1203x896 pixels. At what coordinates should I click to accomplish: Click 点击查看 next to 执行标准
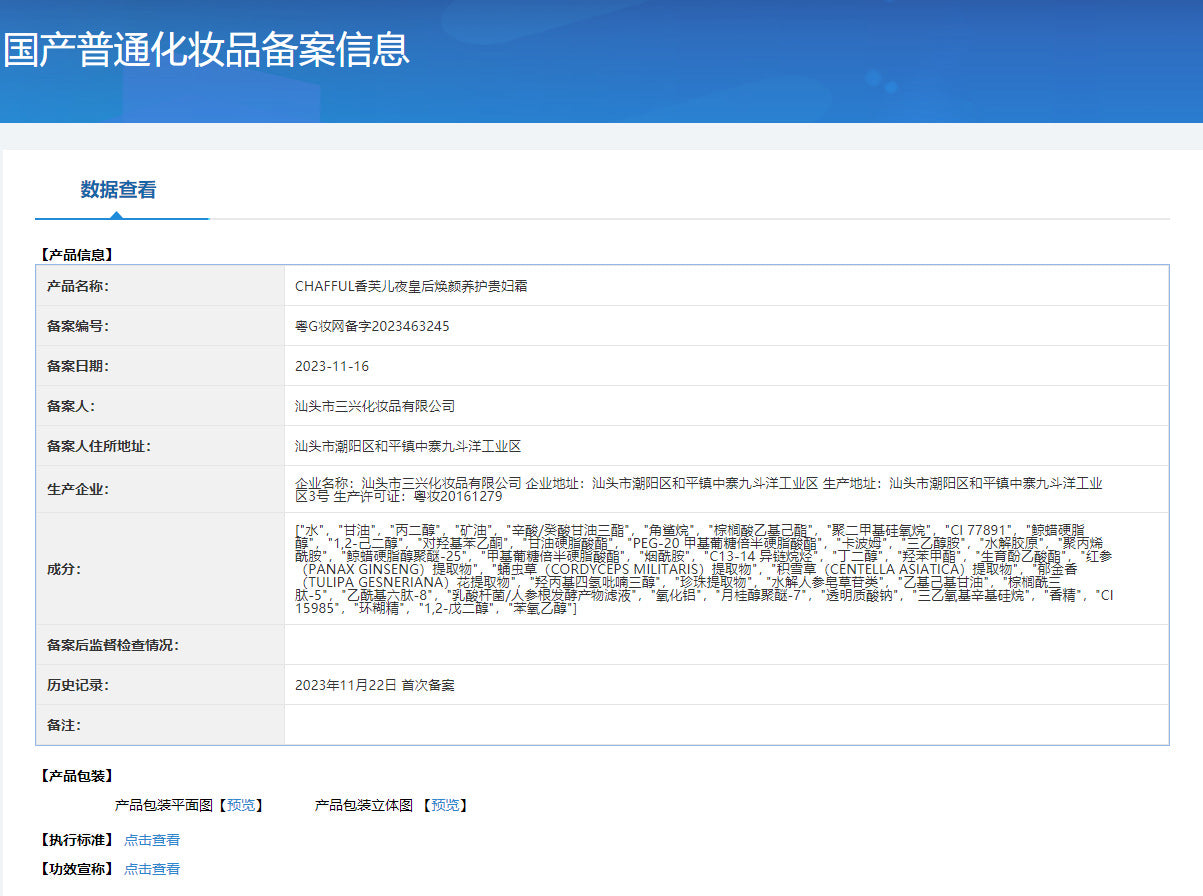[152, 840]
